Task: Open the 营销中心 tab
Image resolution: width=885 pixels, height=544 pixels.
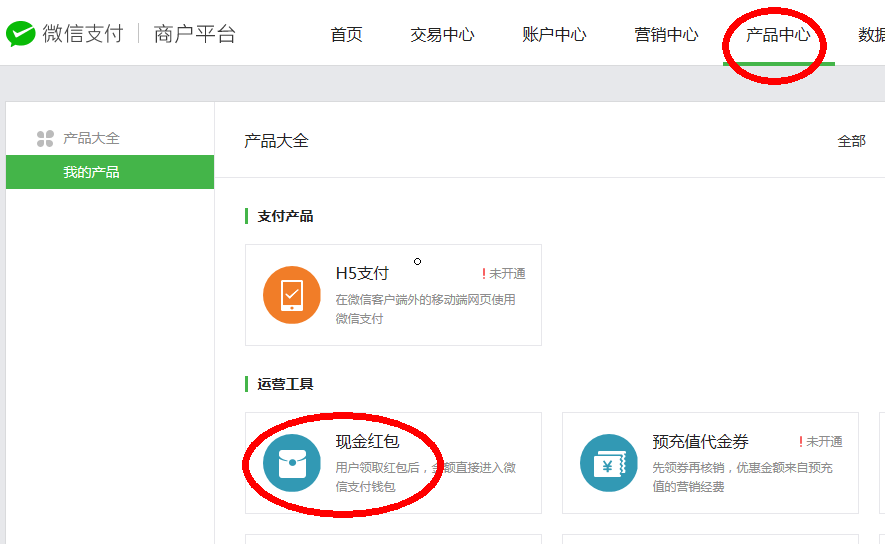Action: click(666, 35)
